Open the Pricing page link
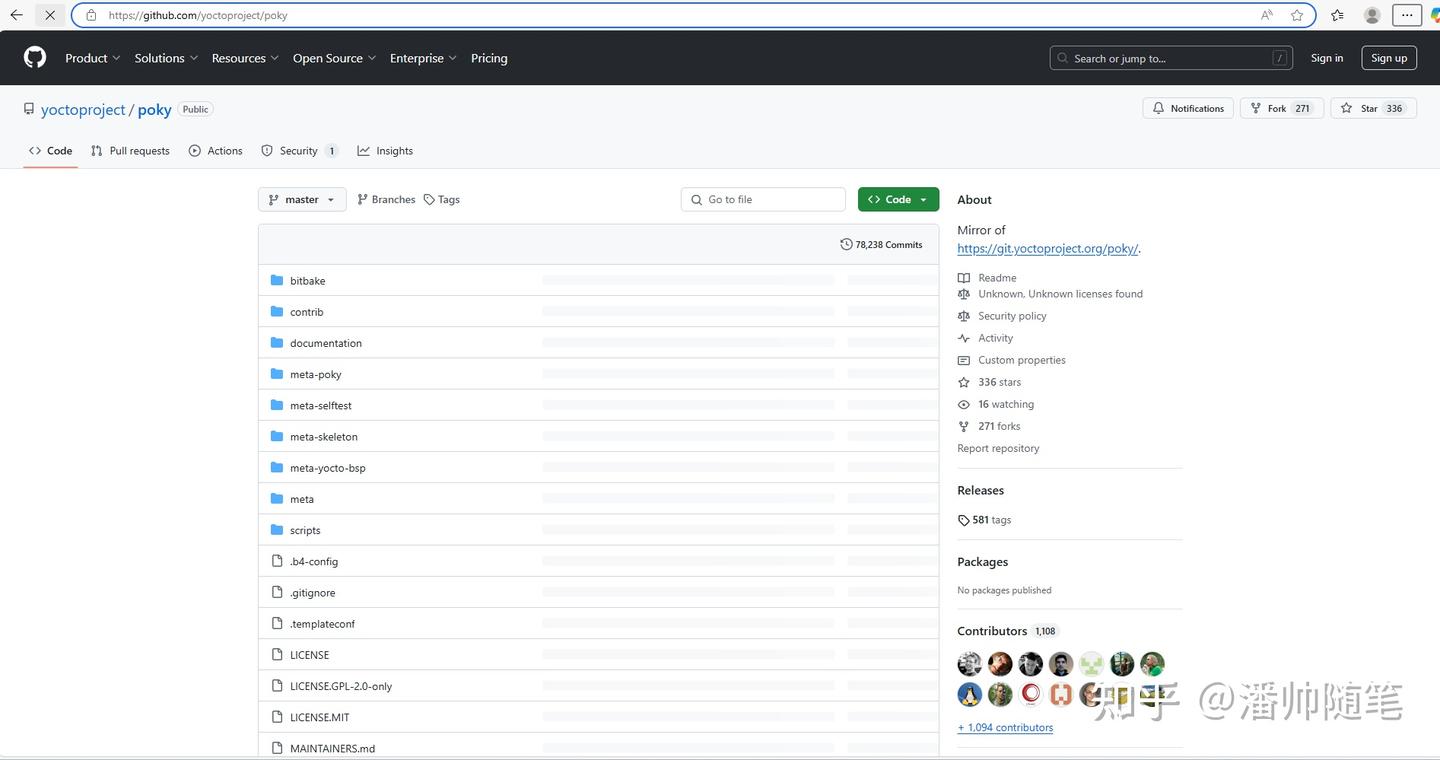Screen dimensions: 1440x760 click(x=489, y=58)
